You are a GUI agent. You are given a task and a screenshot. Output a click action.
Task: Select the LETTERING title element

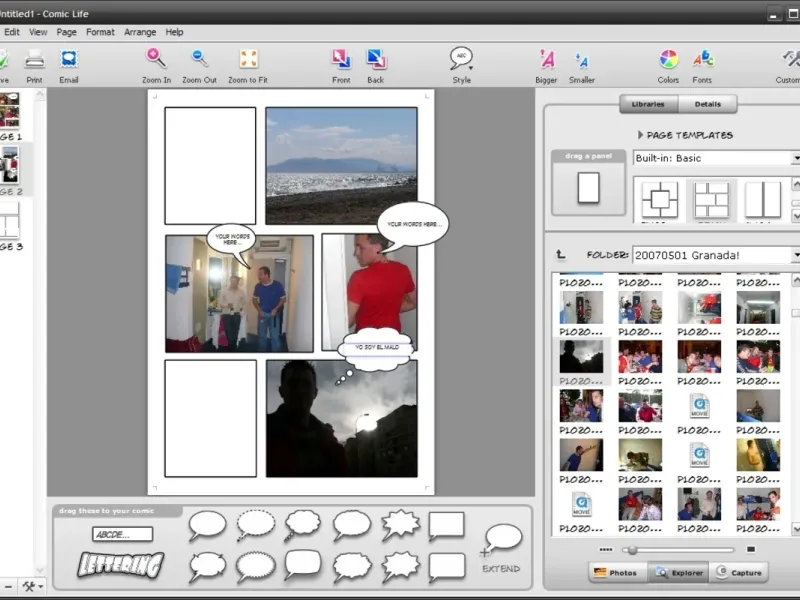[x=120, y=565]
